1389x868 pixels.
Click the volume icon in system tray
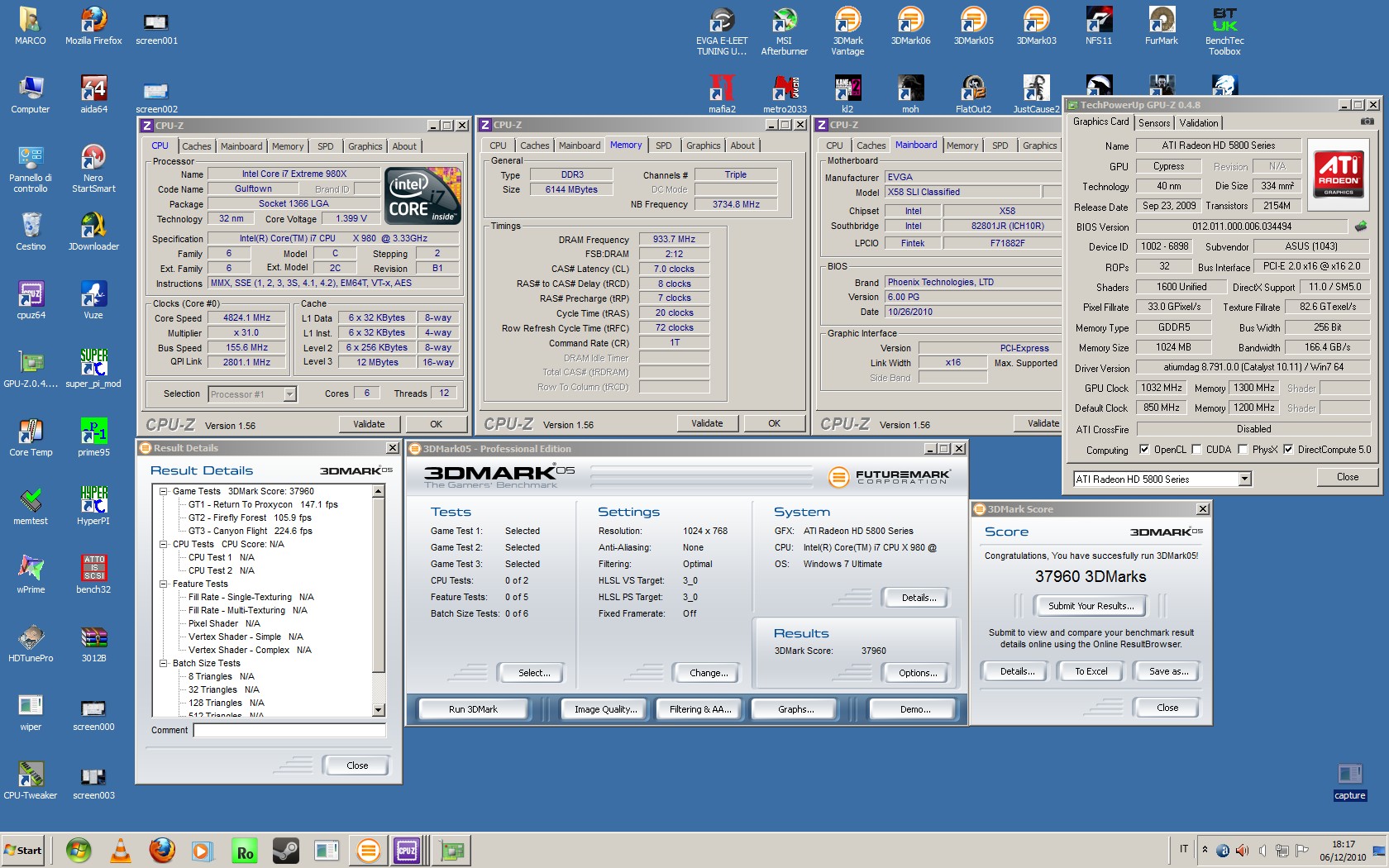tap(1263, 850)
